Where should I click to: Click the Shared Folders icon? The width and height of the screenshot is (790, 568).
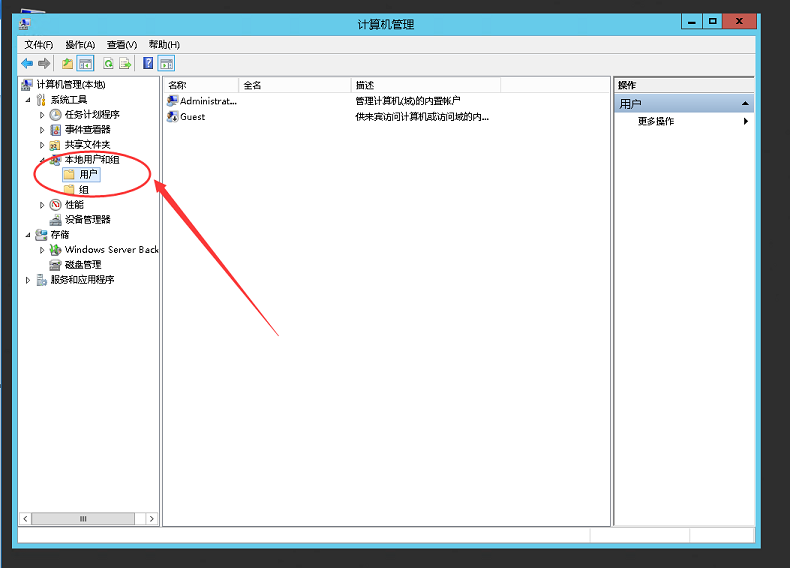coord(55,146)
